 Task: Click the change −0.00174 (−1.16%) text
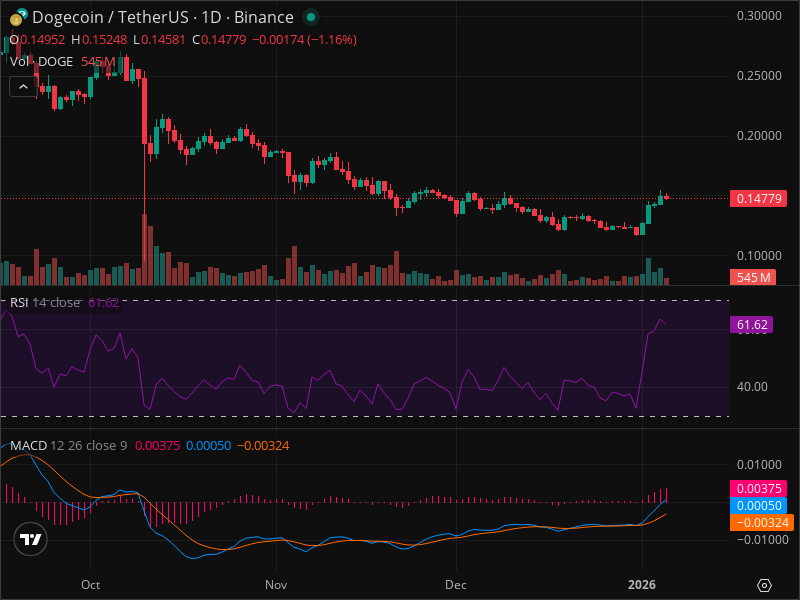pos(305,40)
